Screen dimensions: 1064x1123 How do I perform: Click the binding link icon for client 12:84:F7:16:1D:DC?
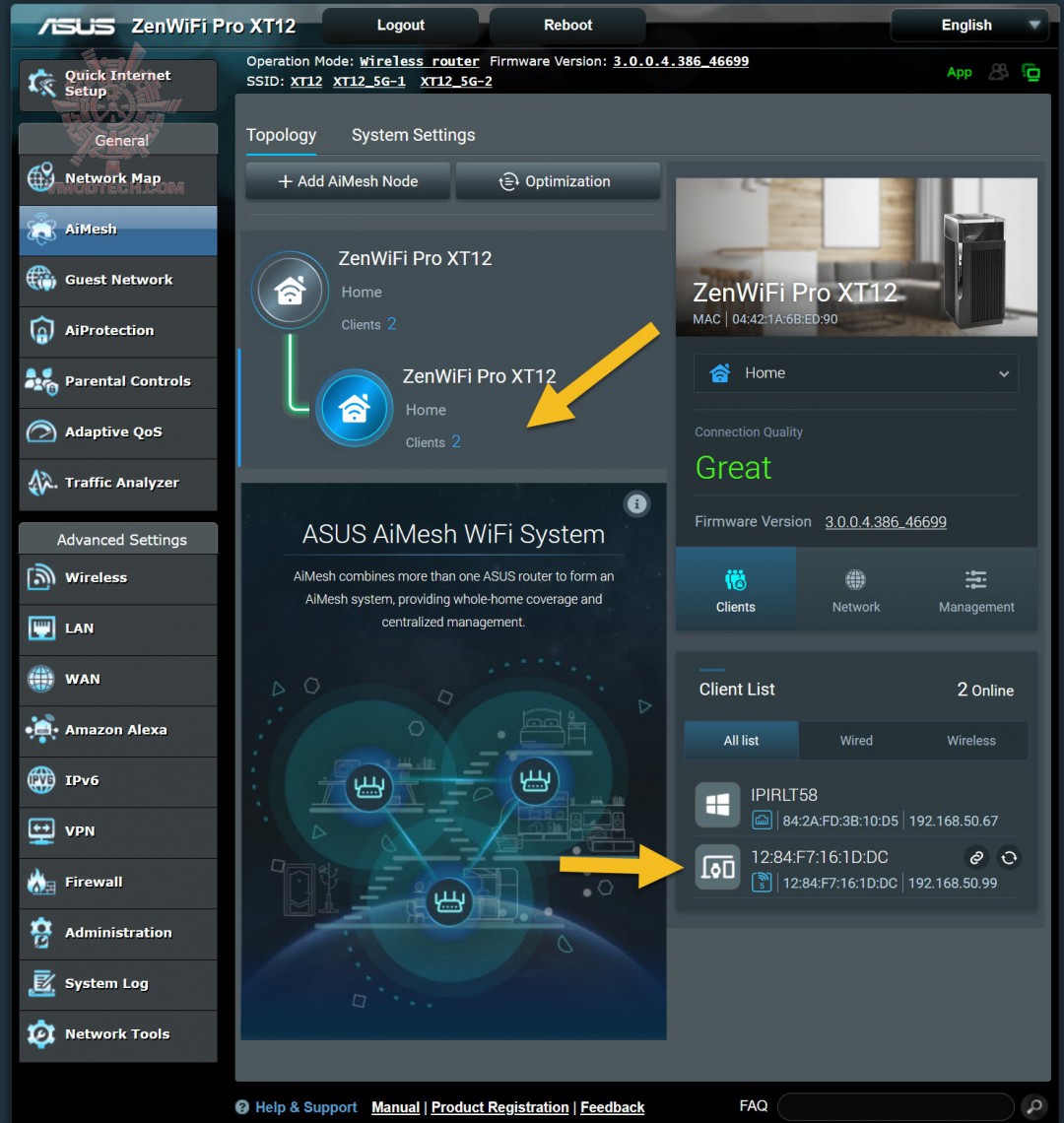tap(976, 858)
